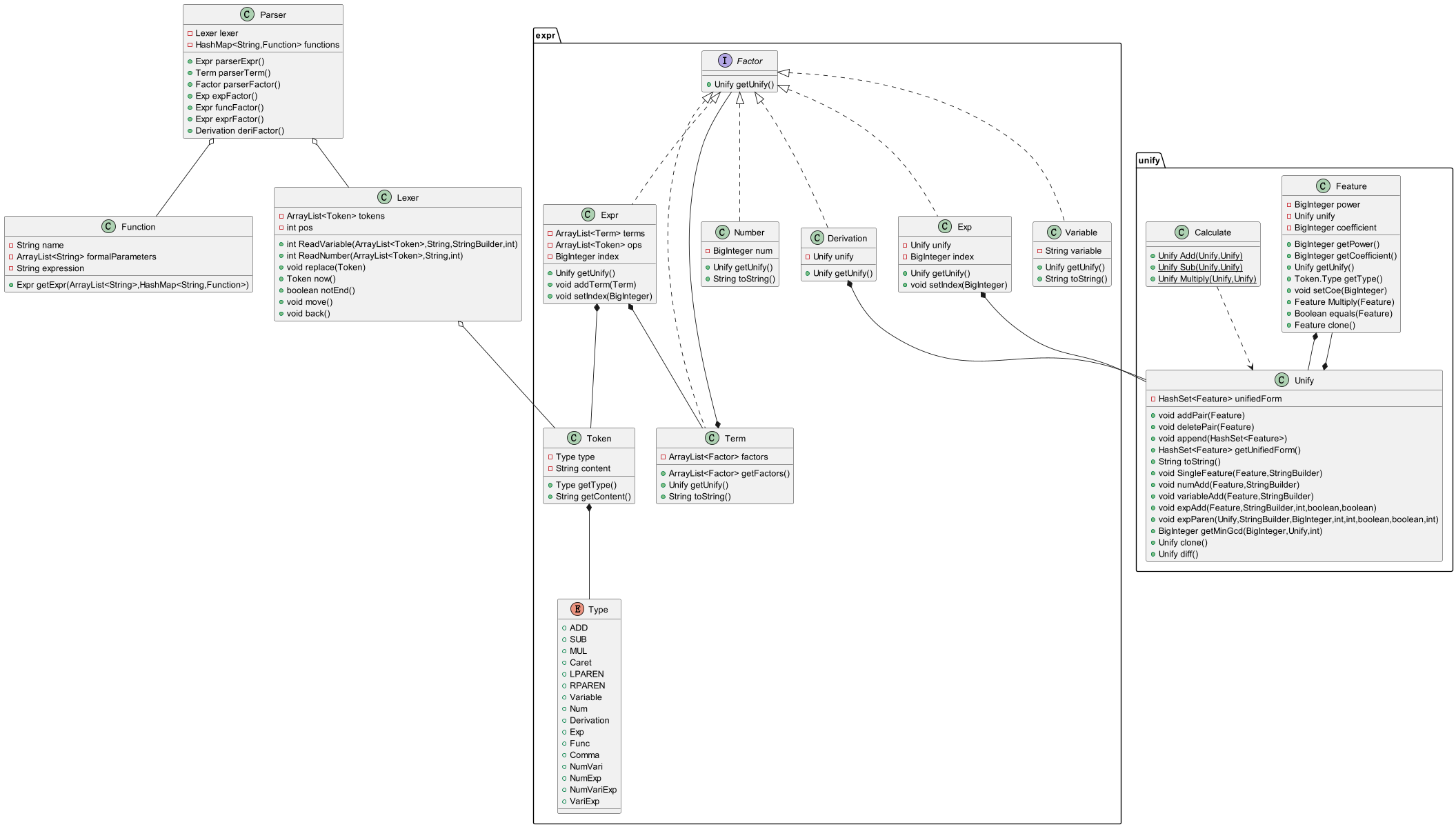Select 'ArrayList<Term> terms' field in Expr
This screenshot has width=1456, height=827.
pyautogui.click(x=600, y=234)
